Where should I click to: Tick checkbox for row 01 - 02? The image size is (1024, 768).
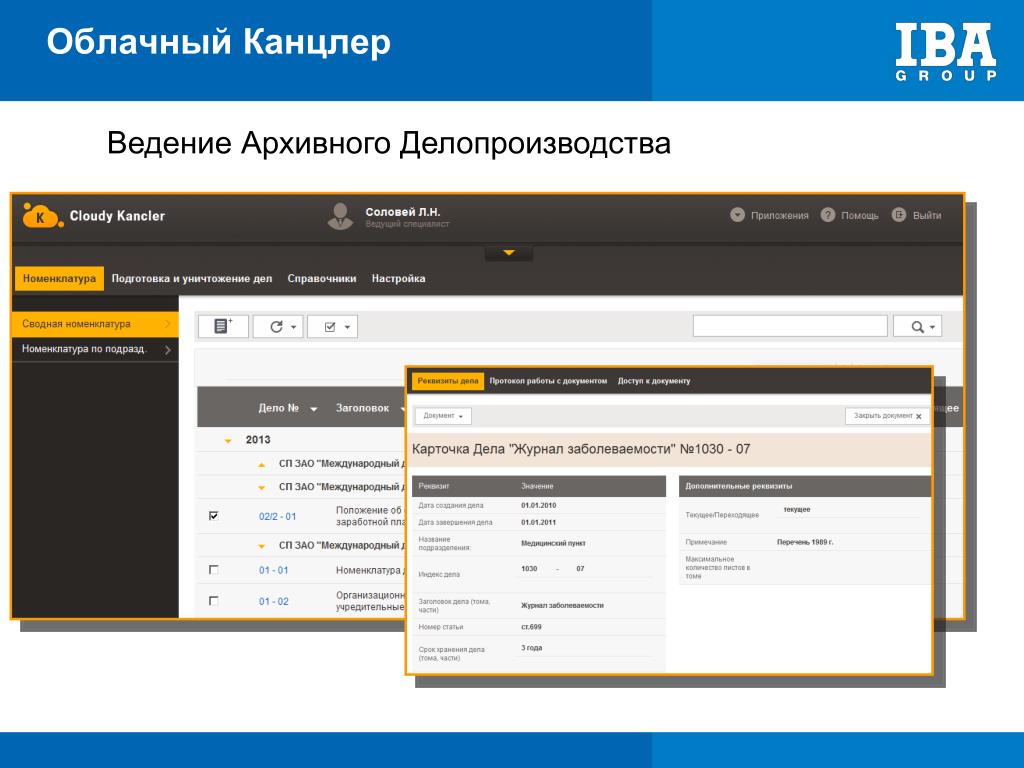[214, 600]
